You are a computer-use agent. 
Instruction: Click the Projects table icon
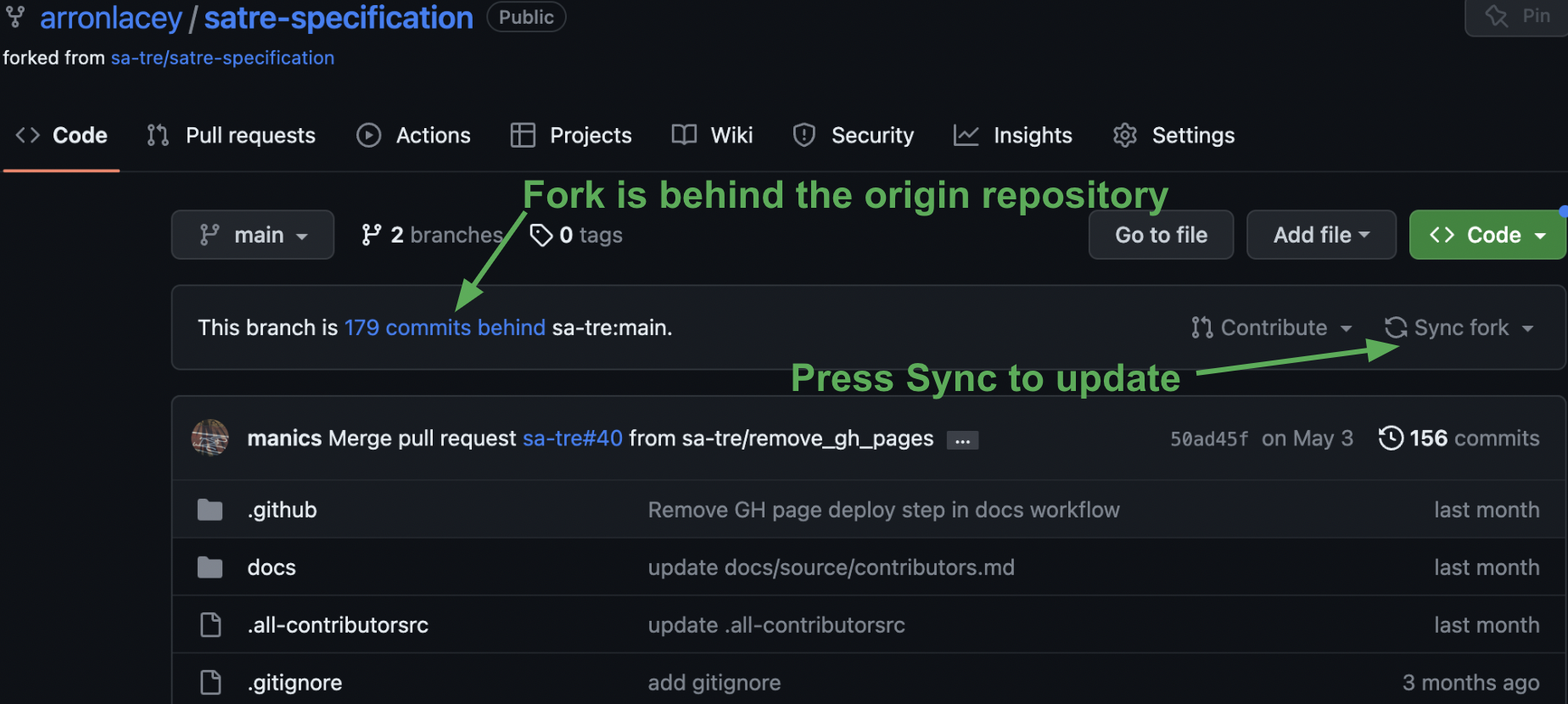[x=523, y=136]
